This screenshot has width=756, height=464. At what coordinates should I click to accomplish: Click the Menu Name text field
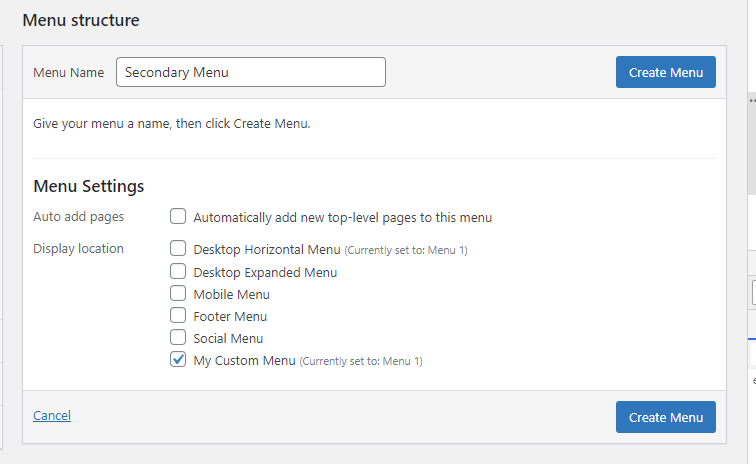coord(251,72)
